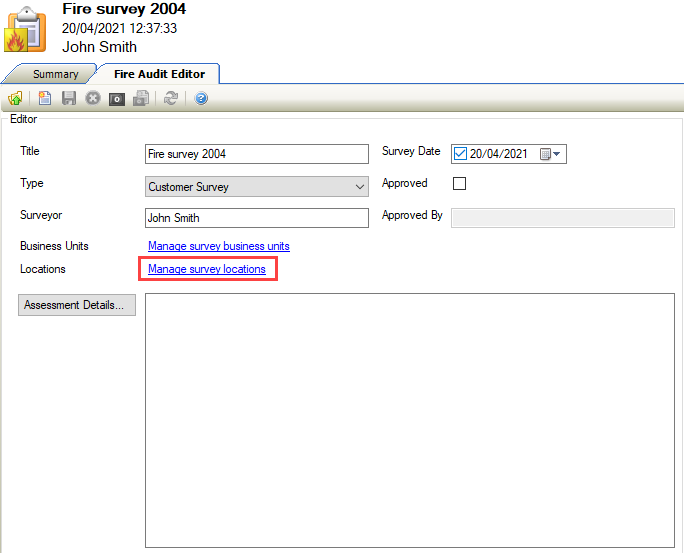Open help via blue question icon
Screen dimensions: 684x553
coord(201,98)
